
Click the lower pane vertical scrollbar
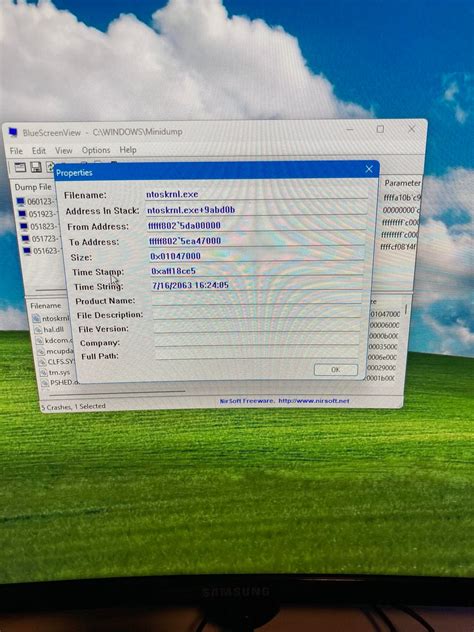[x=405, y=343]
